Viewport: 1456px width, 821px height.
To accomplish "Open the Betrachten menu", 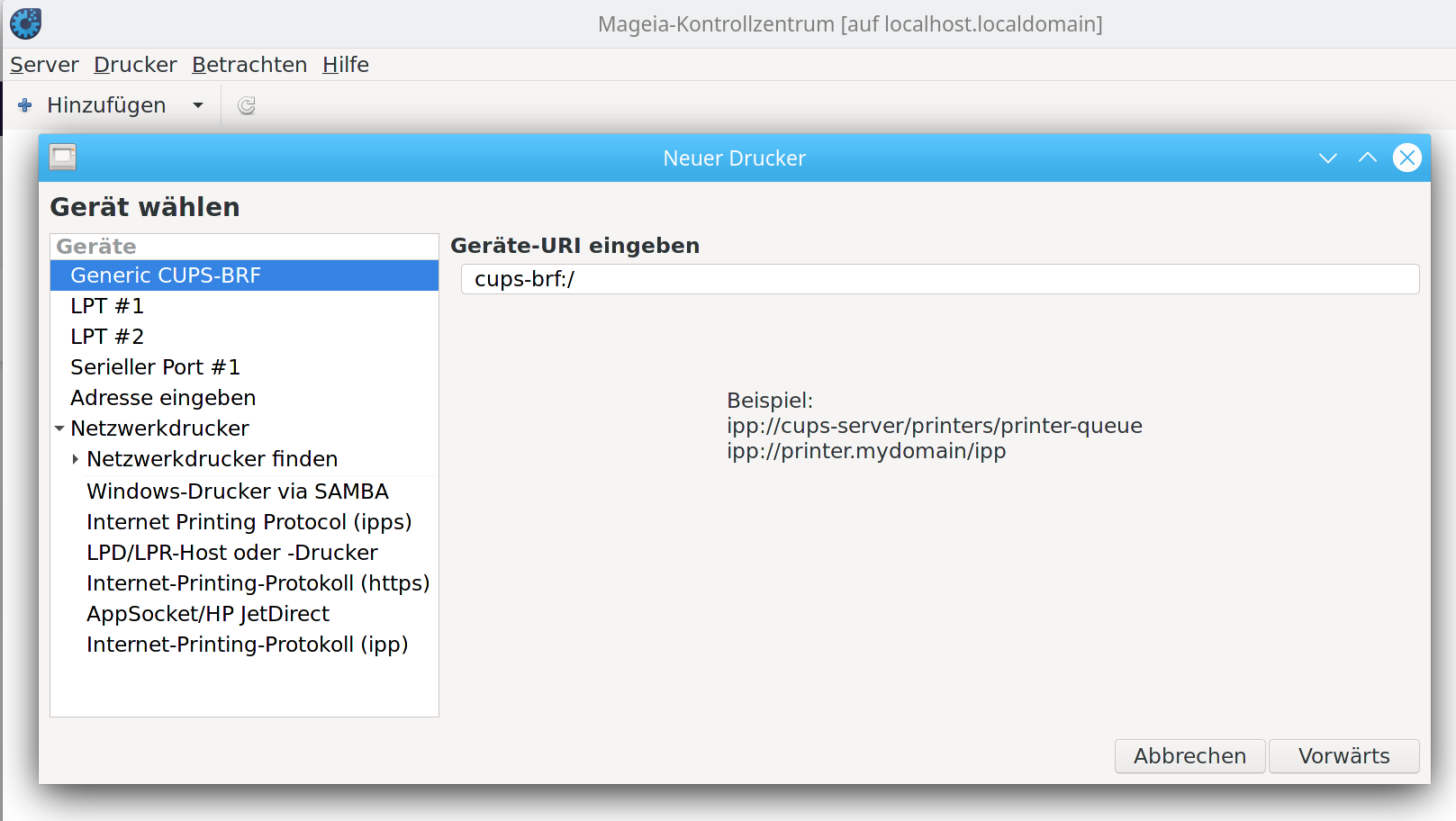I will tap(249, 65).
